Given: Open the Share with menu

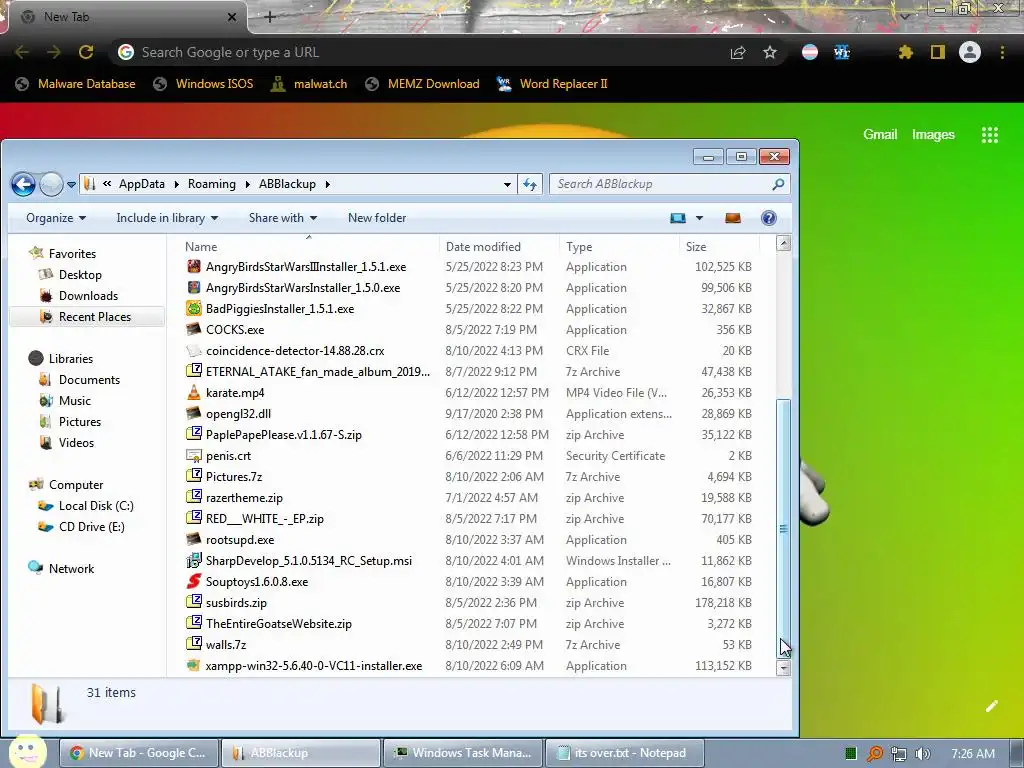Looking at the screenshot, I should pyautogui.click(x=283, y=218).
